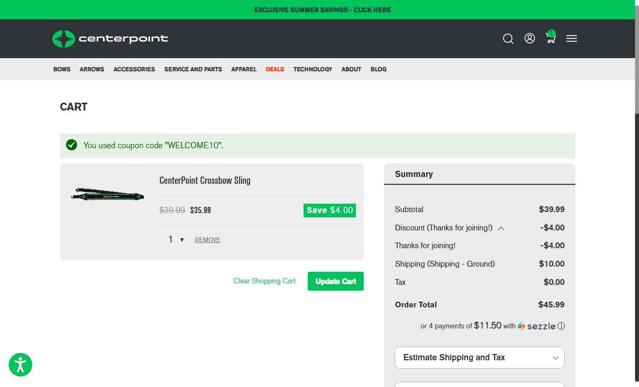Click the Tax $0.00 value
This screenshot has height=387, width=639.
pyautogui.click(x=554, y=282)
